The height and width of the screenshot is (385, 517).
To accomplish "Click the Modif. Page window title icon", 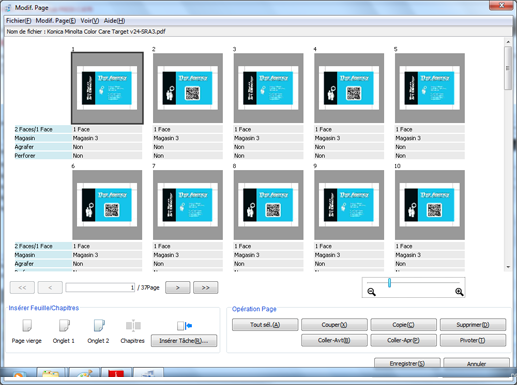I will coord(8,8).
